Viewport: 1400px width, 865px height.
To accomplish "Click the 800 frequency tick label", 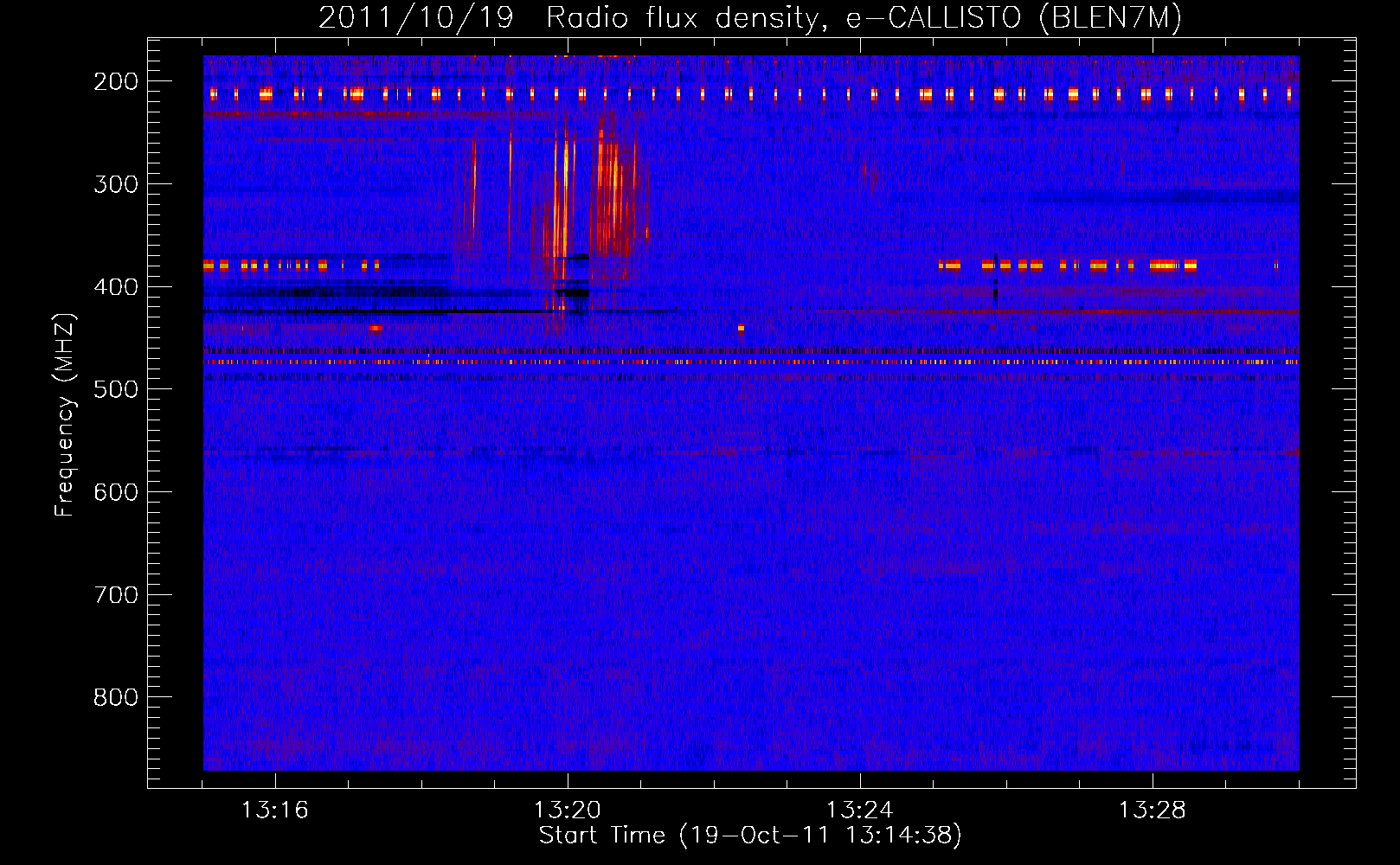I will (116, 697).
